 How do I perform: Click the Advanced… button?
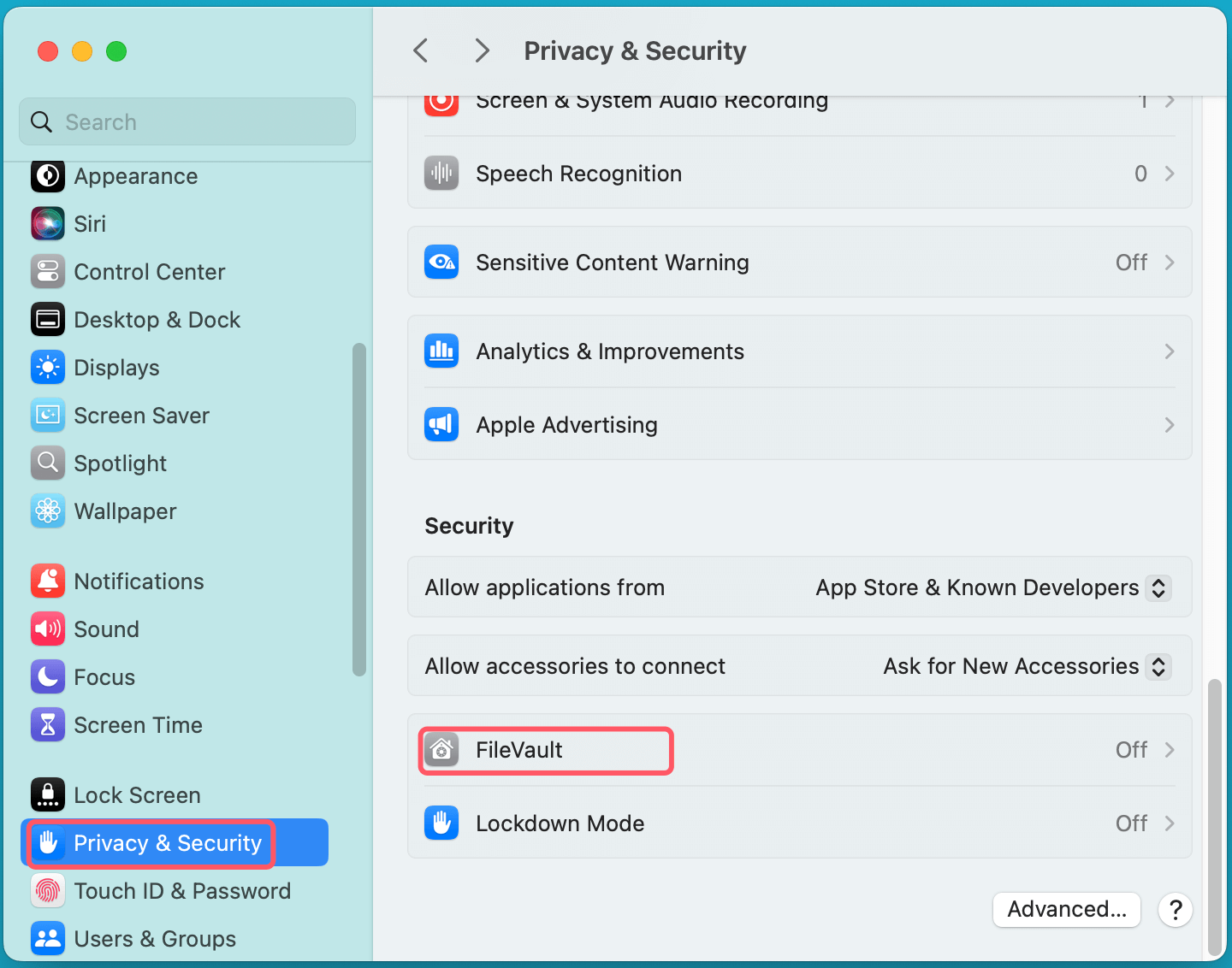(1066, 910)
